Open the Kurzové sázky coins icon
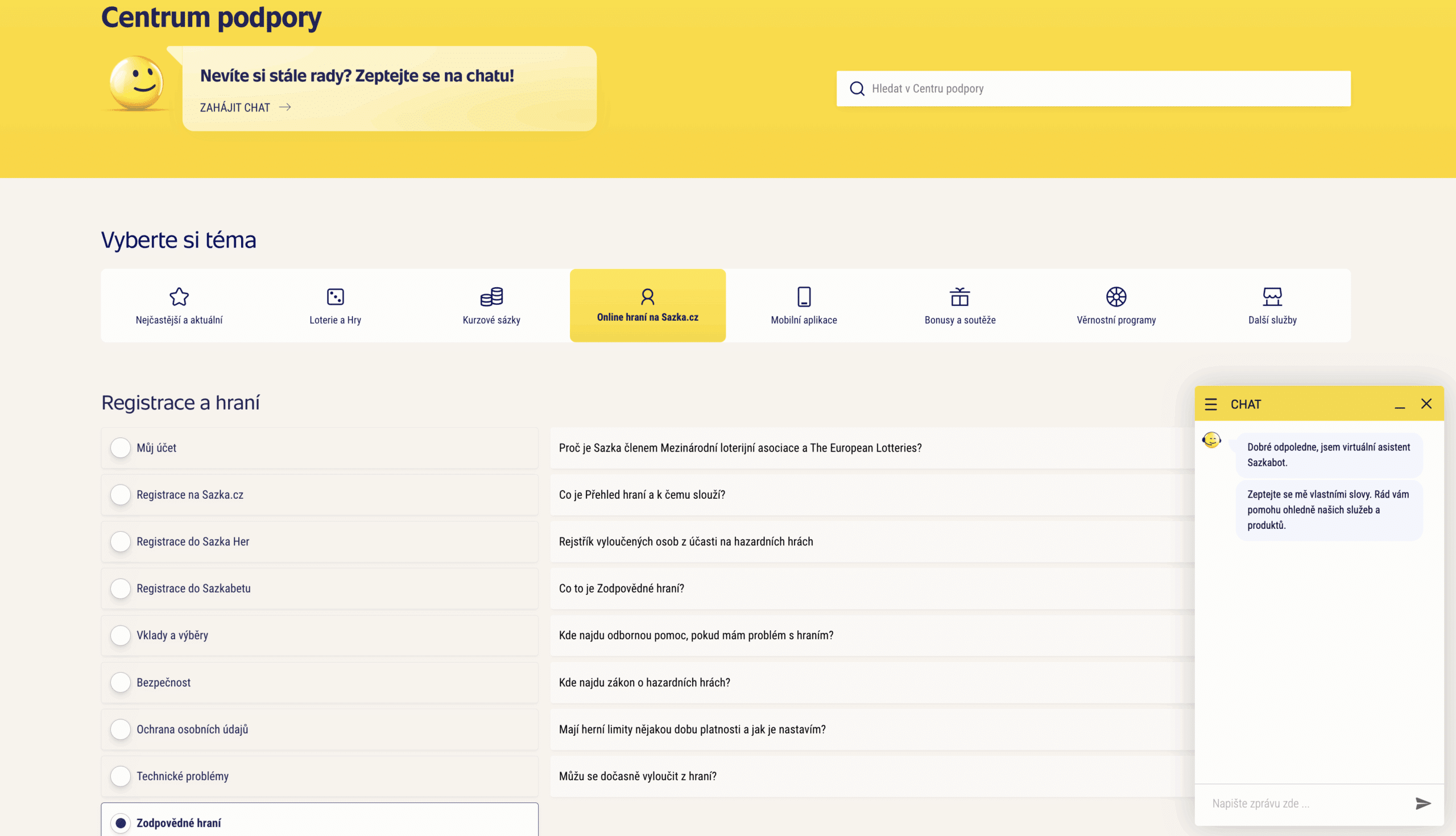Screen dimensions: 1456x836 491,296
